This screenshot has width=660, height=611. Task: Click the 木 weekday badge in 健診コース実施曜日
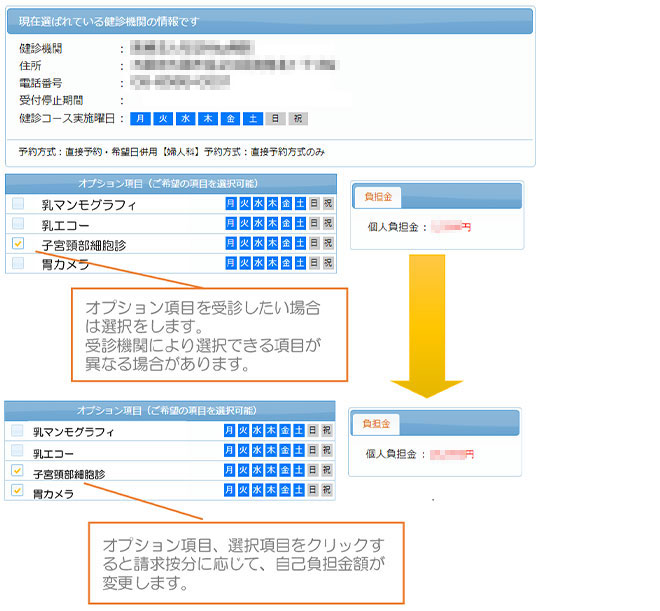(x=208, y=119)
